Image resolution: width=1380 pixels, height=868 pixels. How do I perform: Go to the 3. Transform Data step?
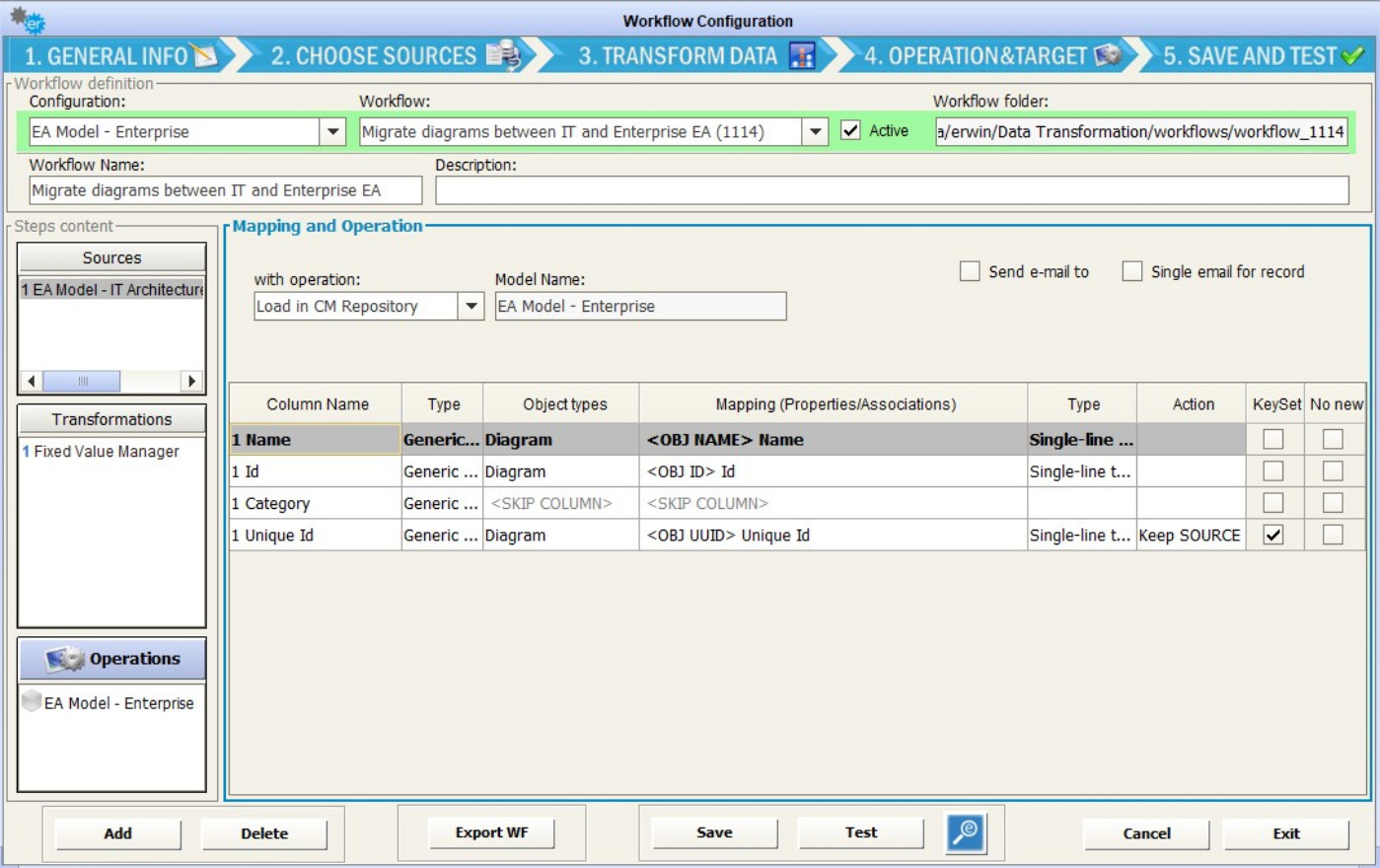point(678,56)
